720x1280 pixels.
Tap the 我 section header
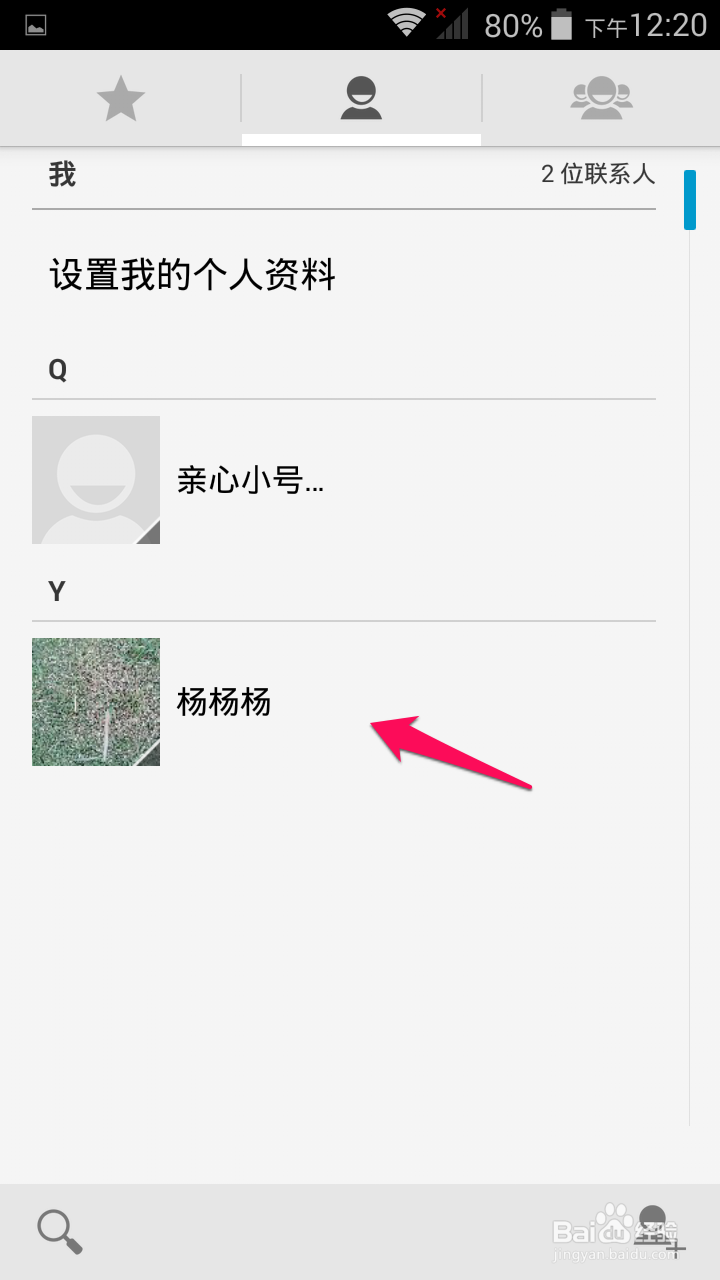[x=62, y=174]
